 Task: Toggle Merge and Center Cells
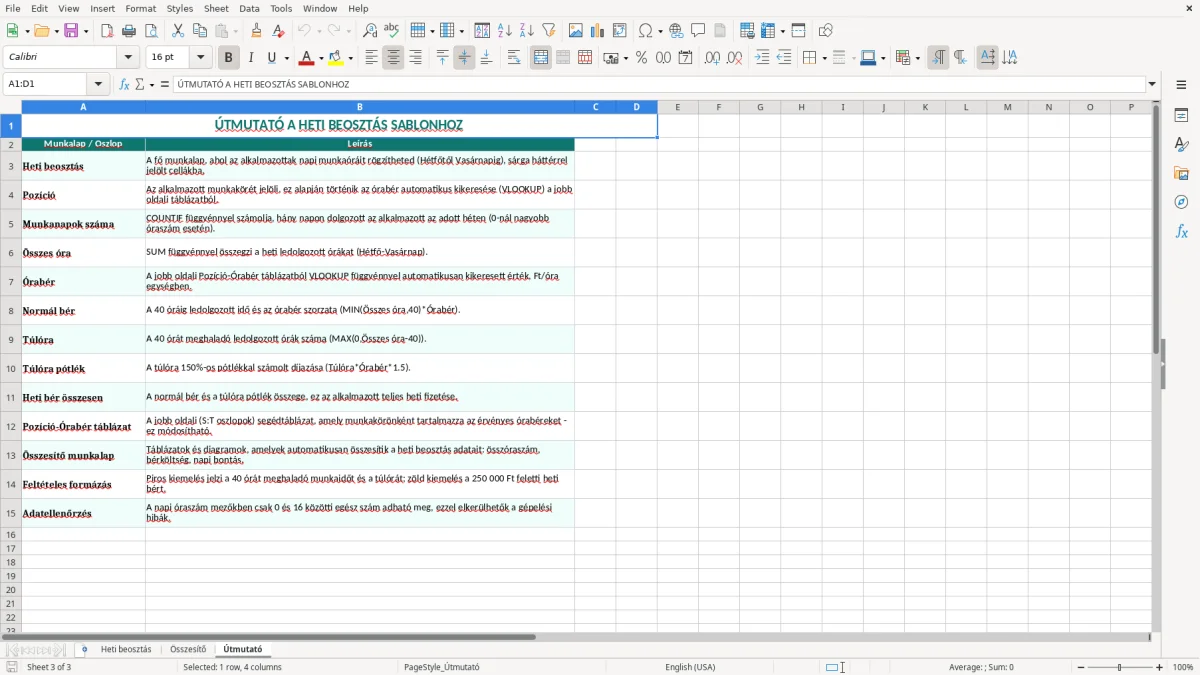[x=541, y=58]
